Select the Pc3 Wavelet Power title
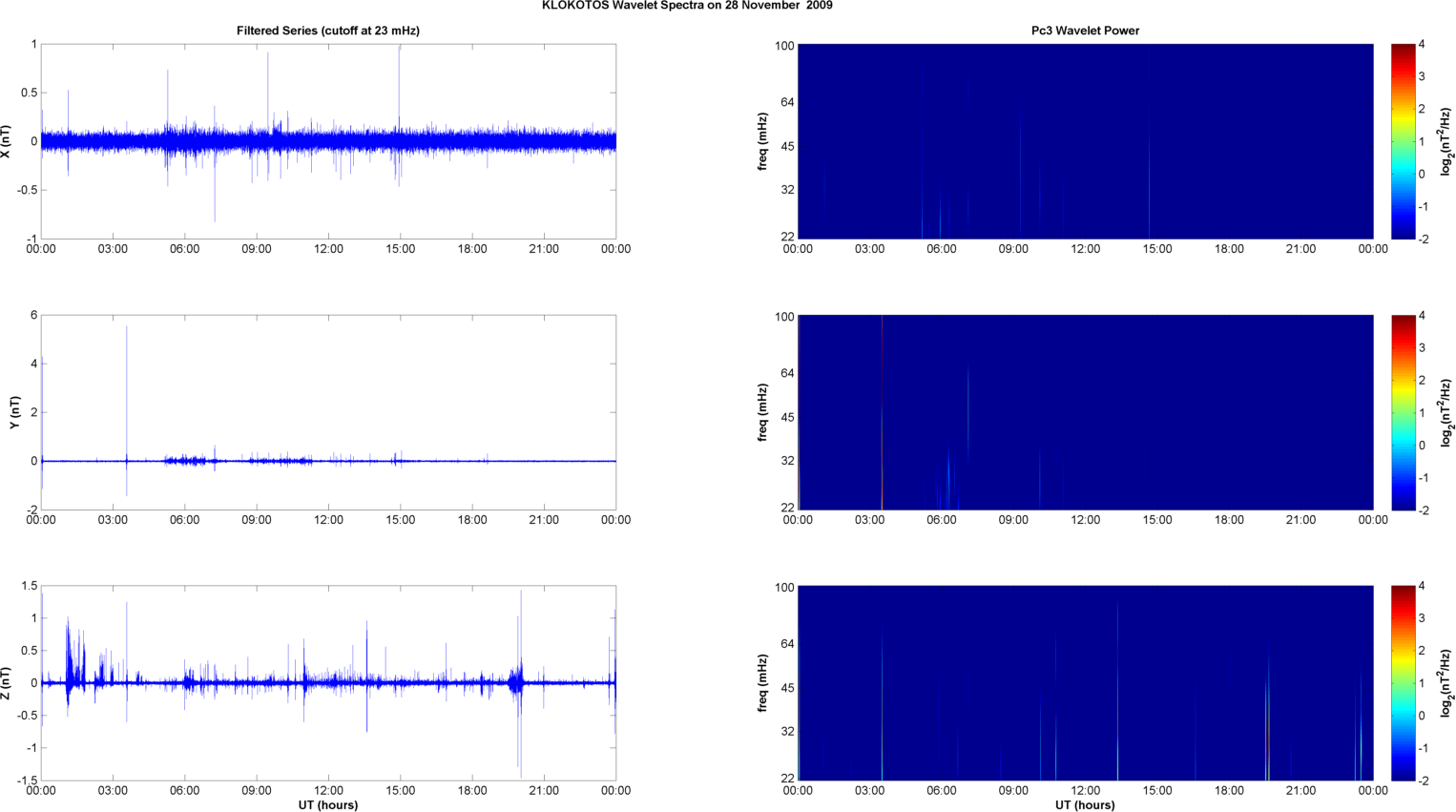Image resolution: width=1456 pixels, height=812 pixels. (x=1085, y=31)
